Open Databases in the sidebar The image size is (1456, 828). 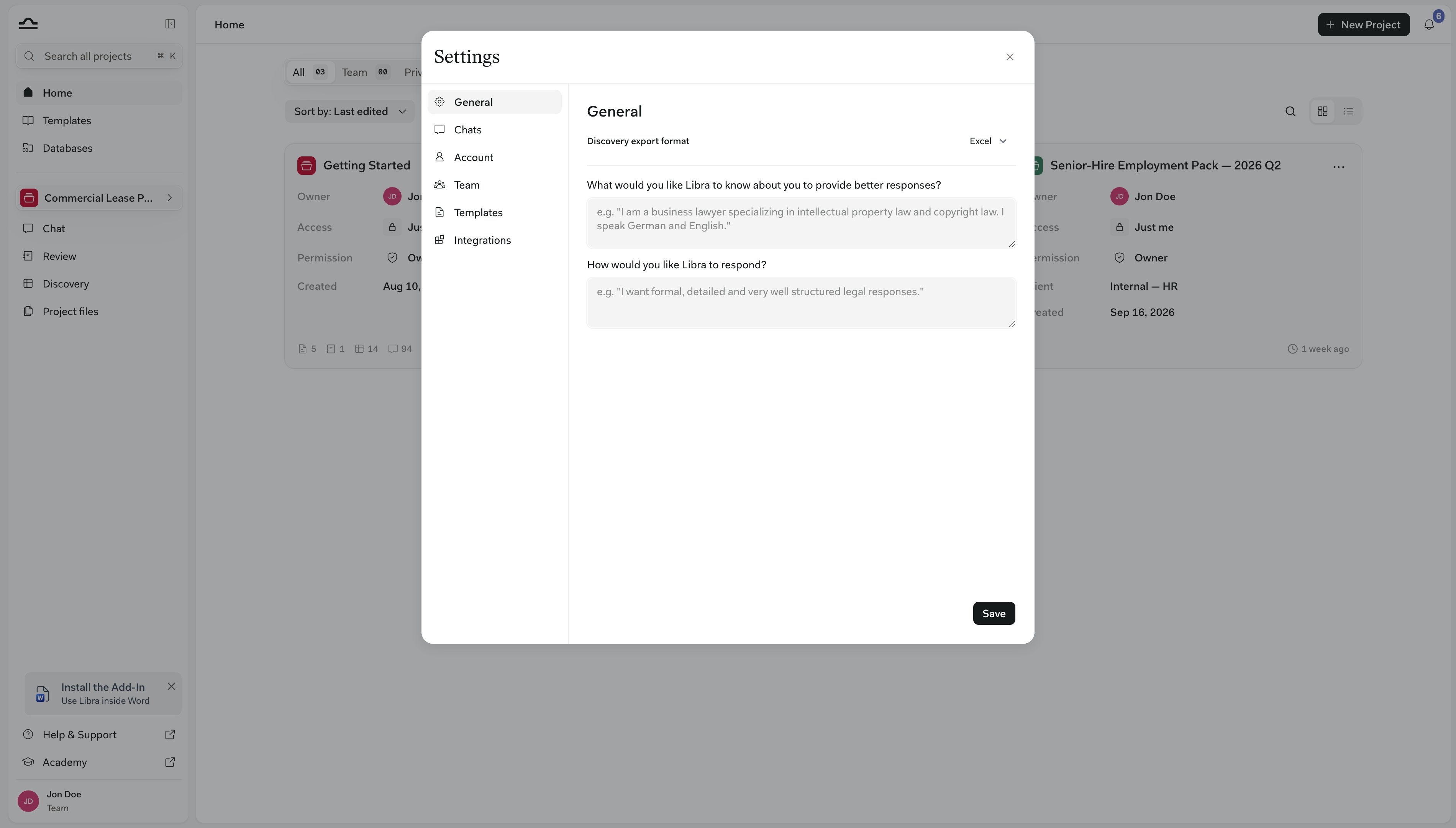[x=99, y=148]
